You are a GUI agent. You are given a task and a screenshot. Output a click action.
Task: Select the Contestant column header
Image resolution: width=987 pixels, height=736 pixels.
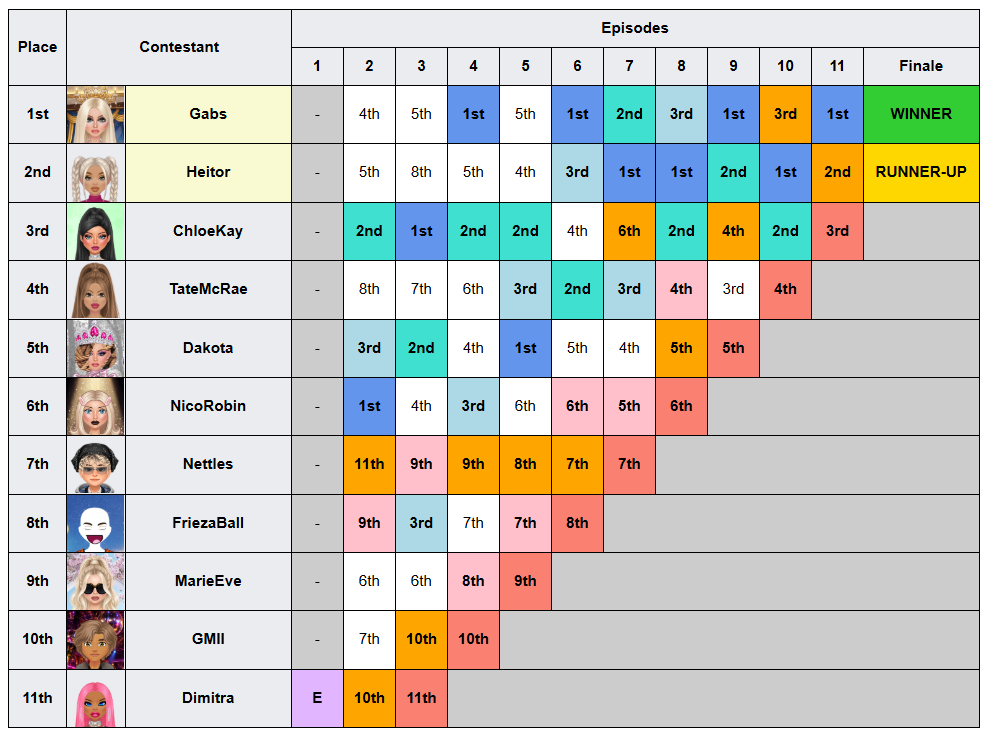[x=179, y=47]
